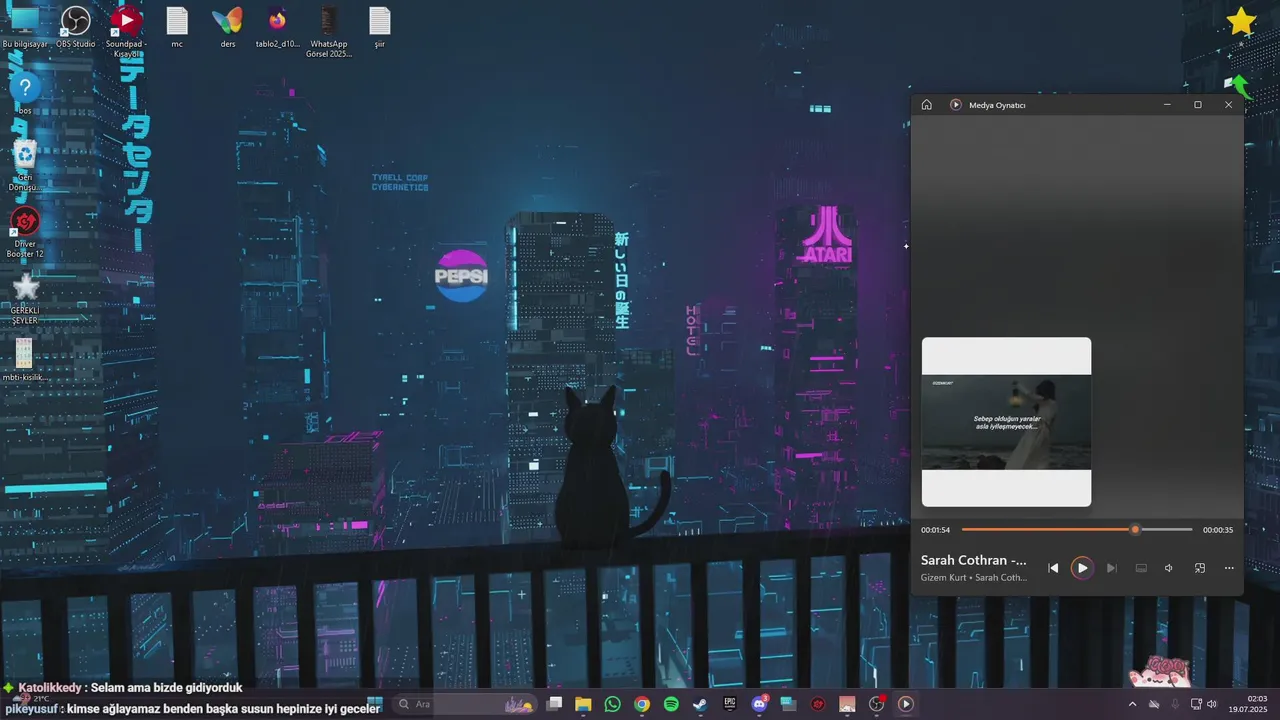This screenshot has height=720, width=1280.
Task: Open Spotify from the taskbar
Action: pyautogui.click(x=671, y=704)
